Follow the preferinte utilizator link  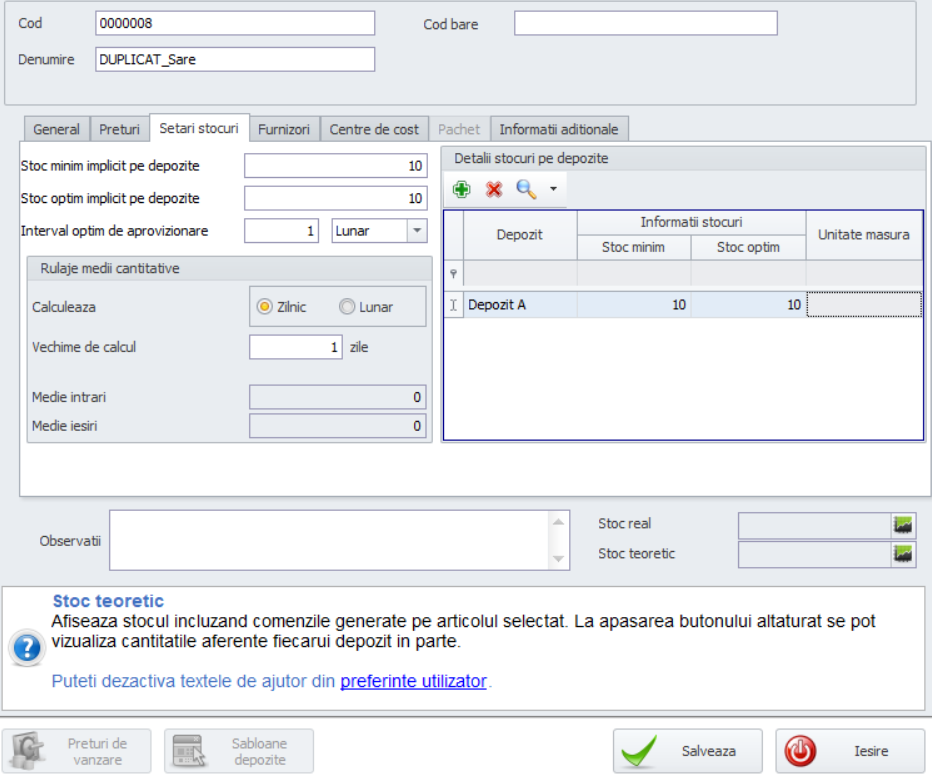[413, 682]
